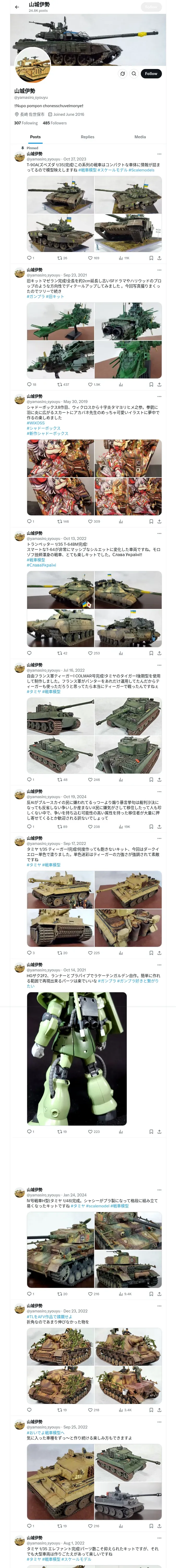Share the Sep 23, 2021 post
Screen dimensions: 176x1568
[159, 385]
